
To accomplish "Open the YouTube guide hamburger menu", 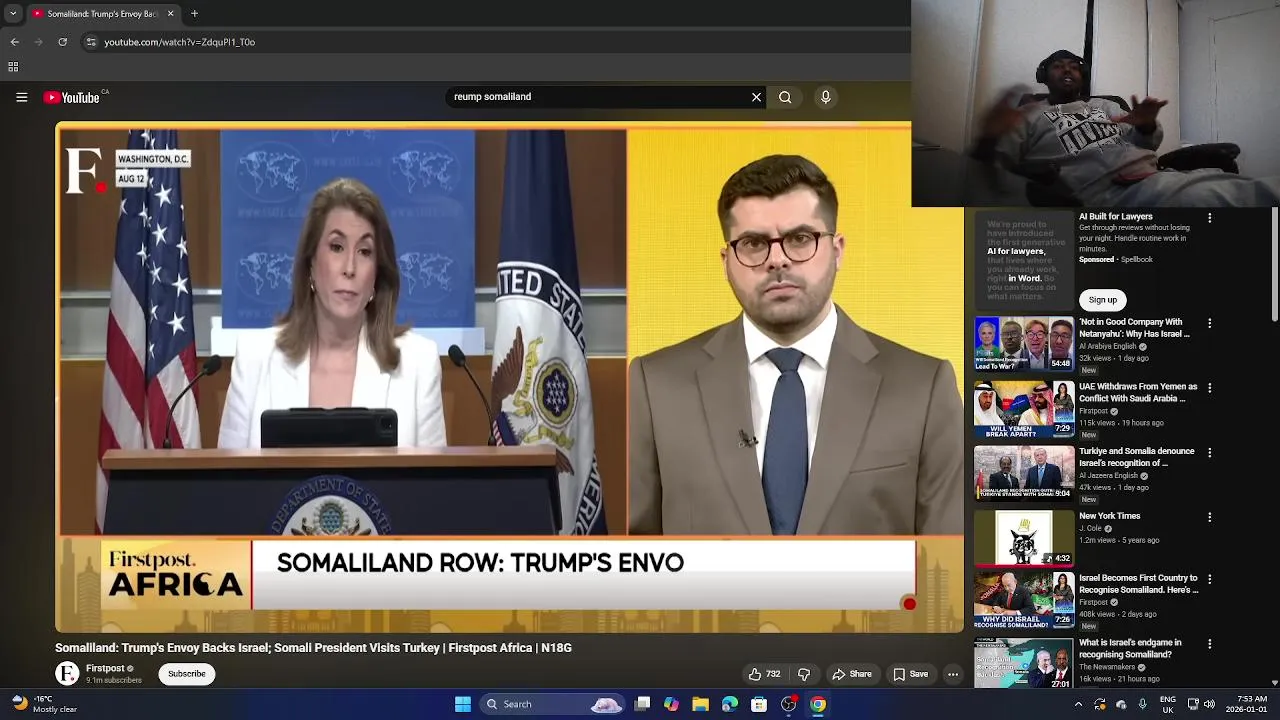I will tap(21, 97).
